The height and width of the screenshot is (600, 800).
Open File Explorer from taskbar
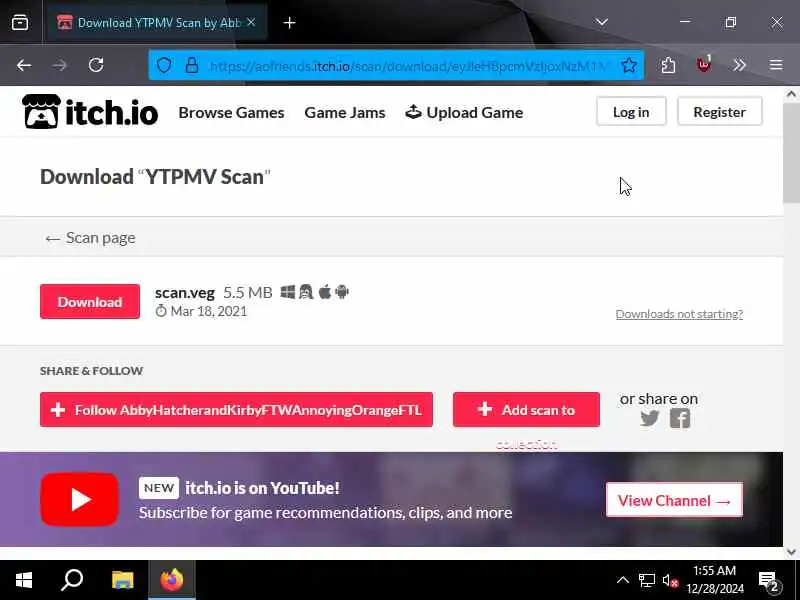coord(122,580)
